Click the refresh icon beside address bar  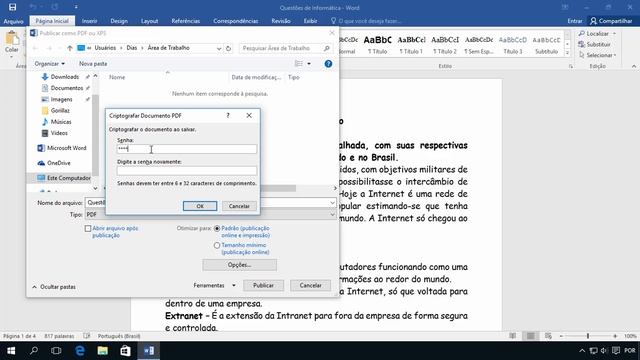[229, 48]
